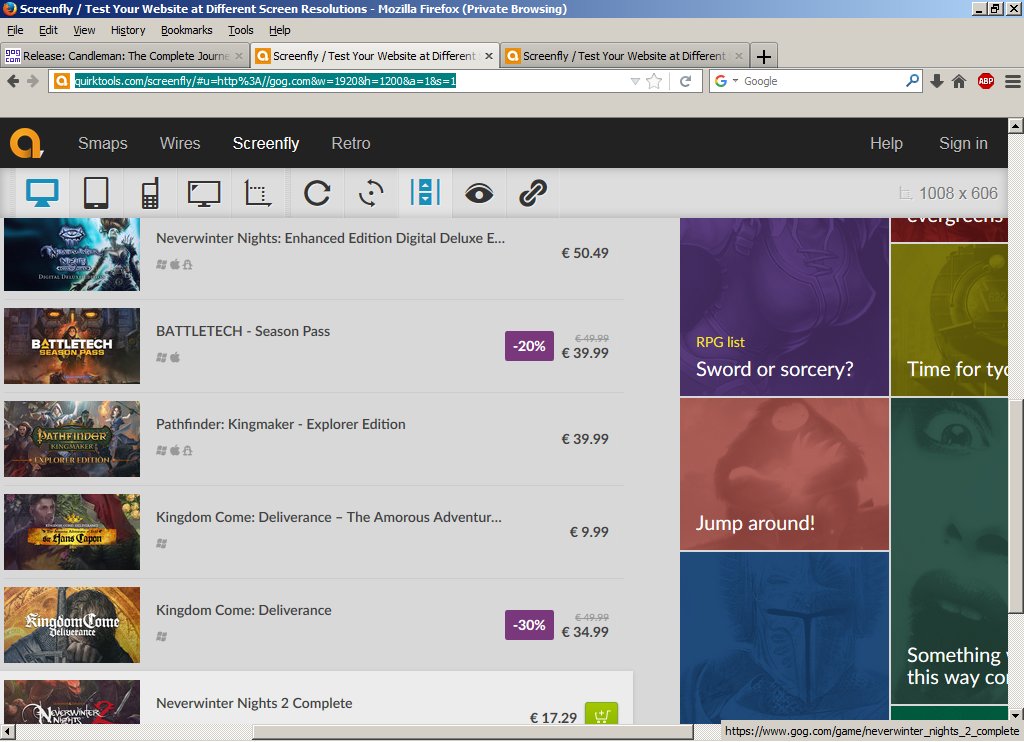Click the vertical scrollbar down arrow

[x=1016, y=715]
